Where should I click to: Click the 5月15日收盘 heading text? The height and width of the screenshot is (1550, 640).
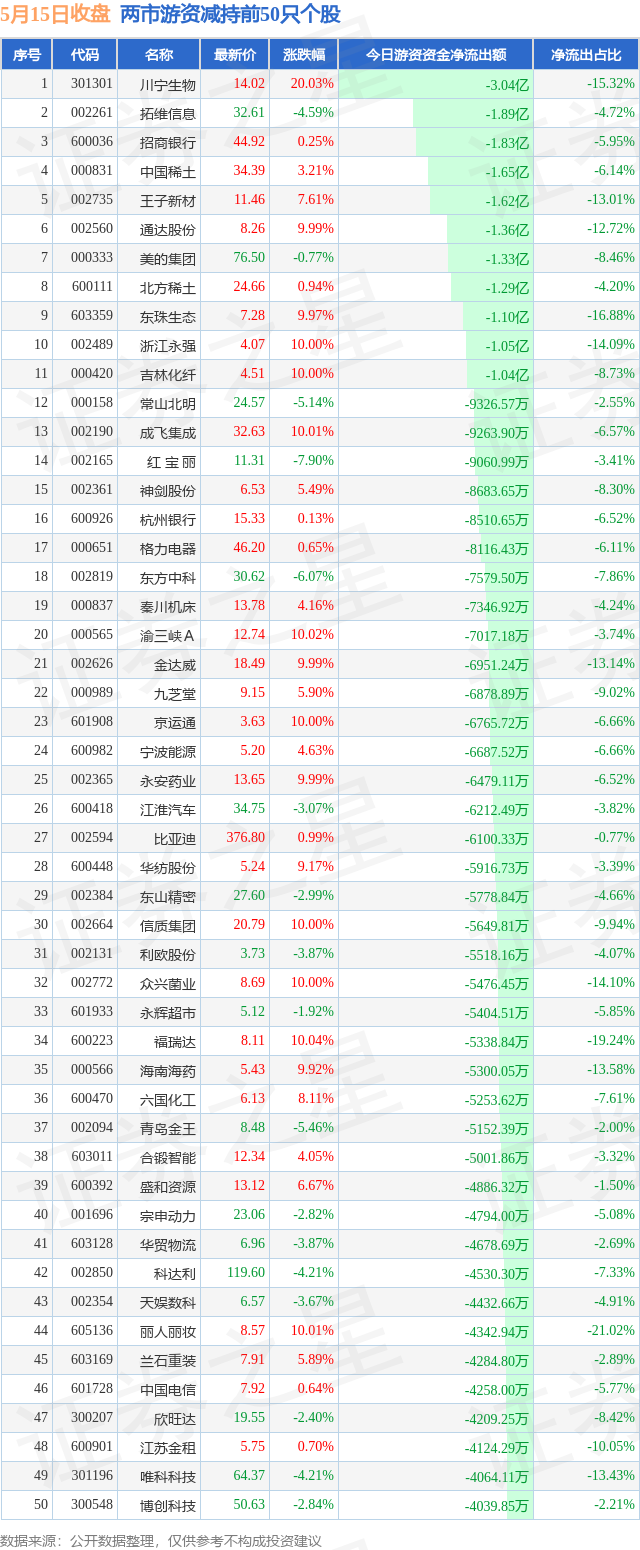(x=56, y=15)
